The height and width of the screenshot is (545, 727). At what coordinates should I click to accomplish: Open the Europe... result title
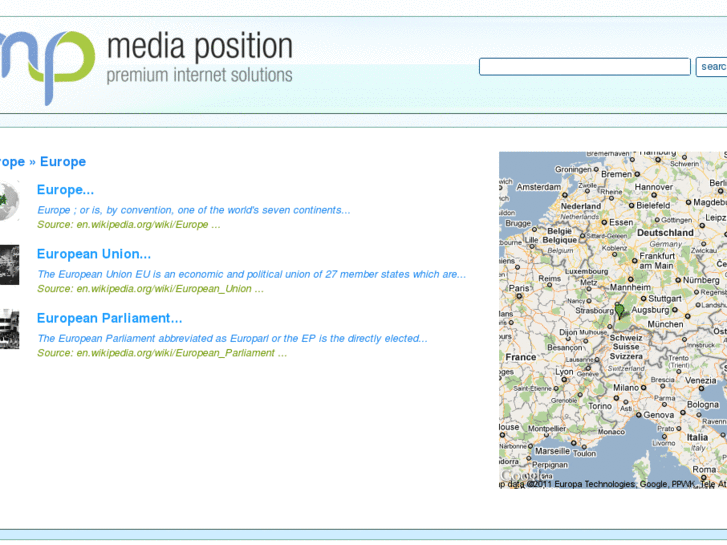pos(65,190)
